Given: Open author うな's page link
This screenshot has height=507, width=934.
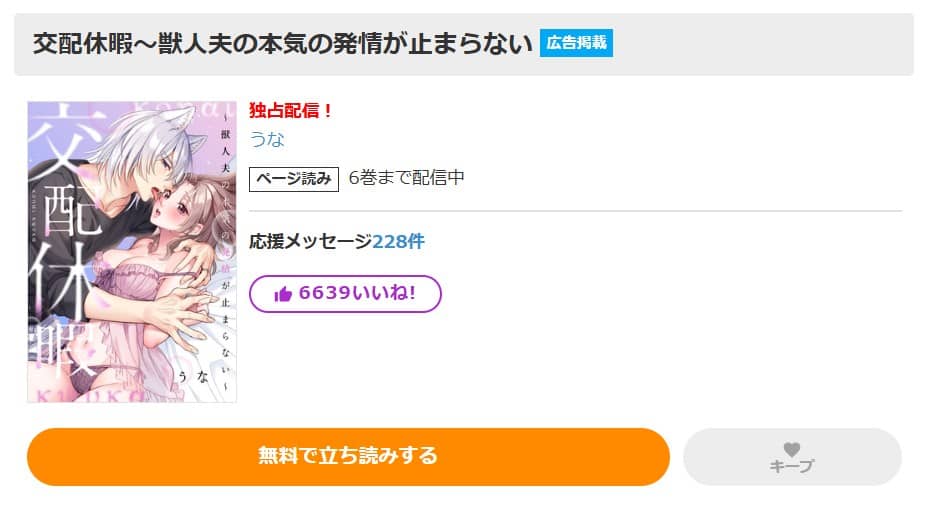Looking at the screenshot, I should coord(267,139).
